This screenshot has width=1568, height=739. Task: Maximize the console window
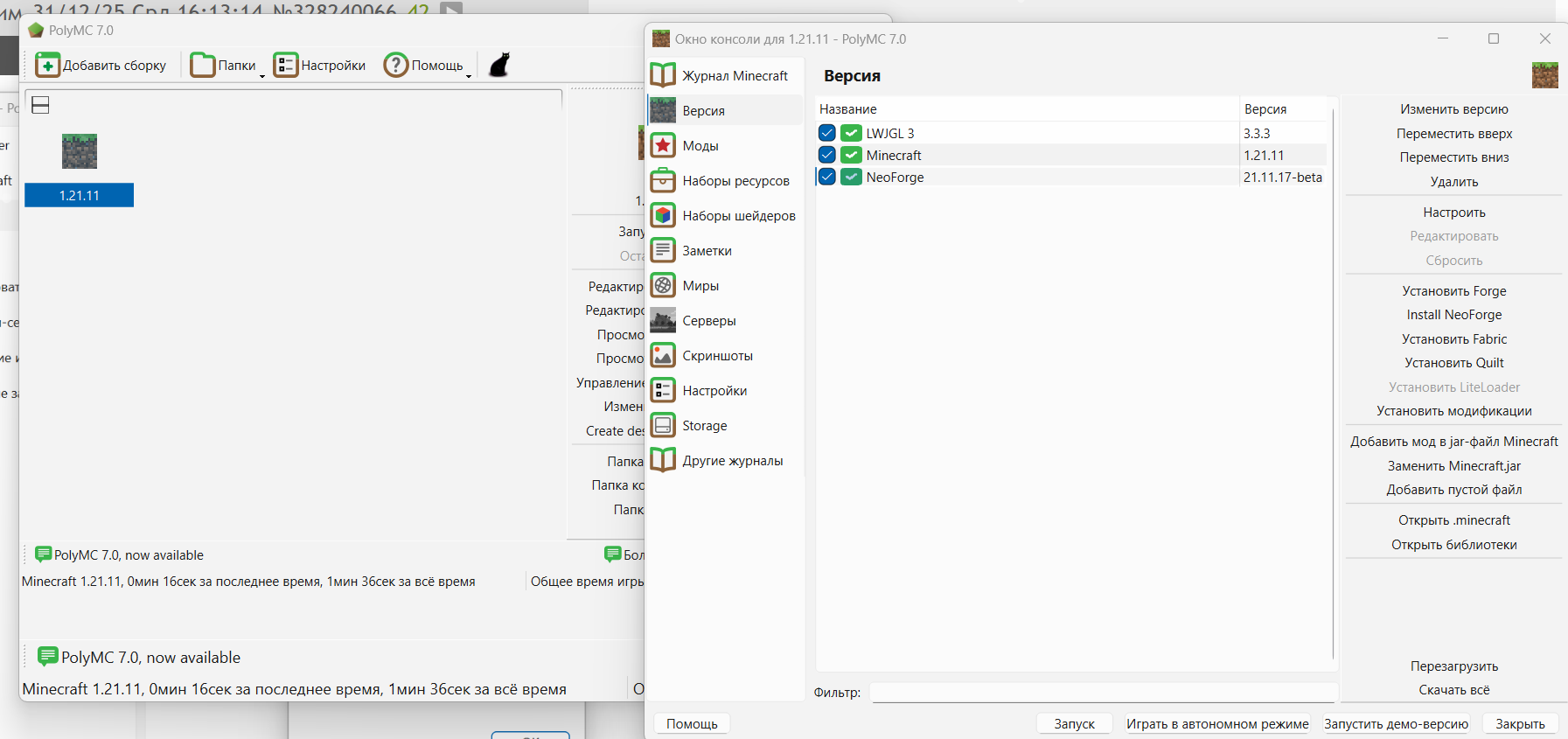(x=1494, y=38)
